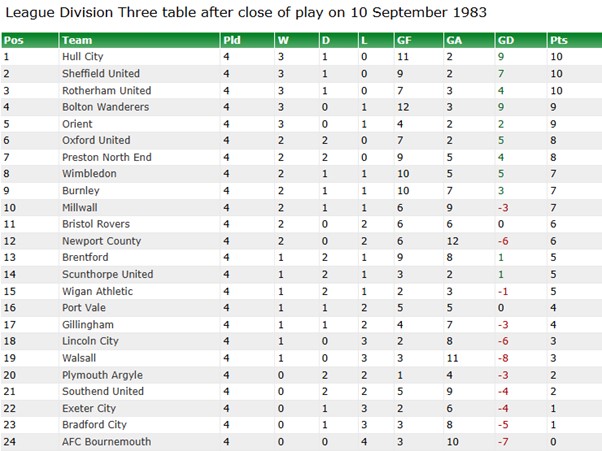
Task: Click the League Division Three table title
Action: [246, 12]
